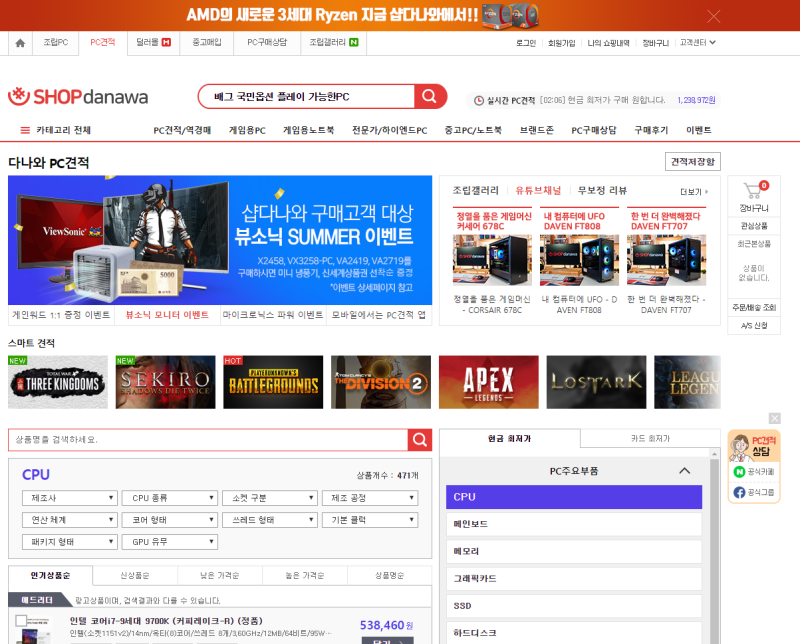Choose the Battlegrounds game estimate
Image resolution: width=800 pixels, height=644 pixels.
(x=273, y=382)
